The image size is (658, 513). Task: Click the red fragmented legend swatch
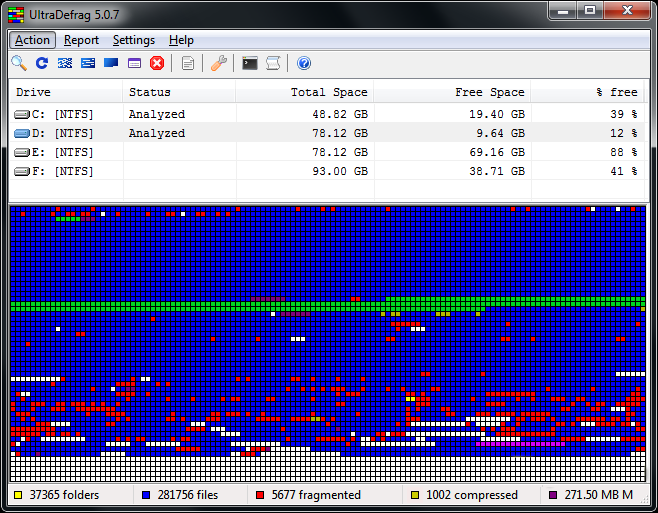click(260, 495)
